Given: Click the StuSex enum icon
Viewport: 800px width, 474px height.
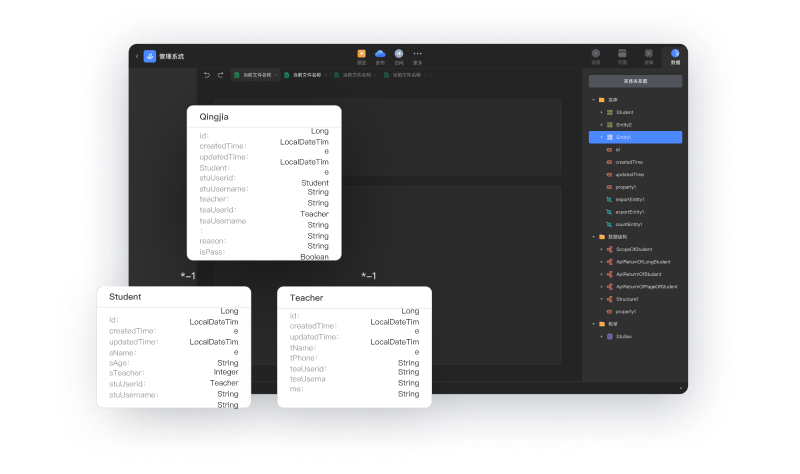Looking at the screenshot, I should click(610, 337).
